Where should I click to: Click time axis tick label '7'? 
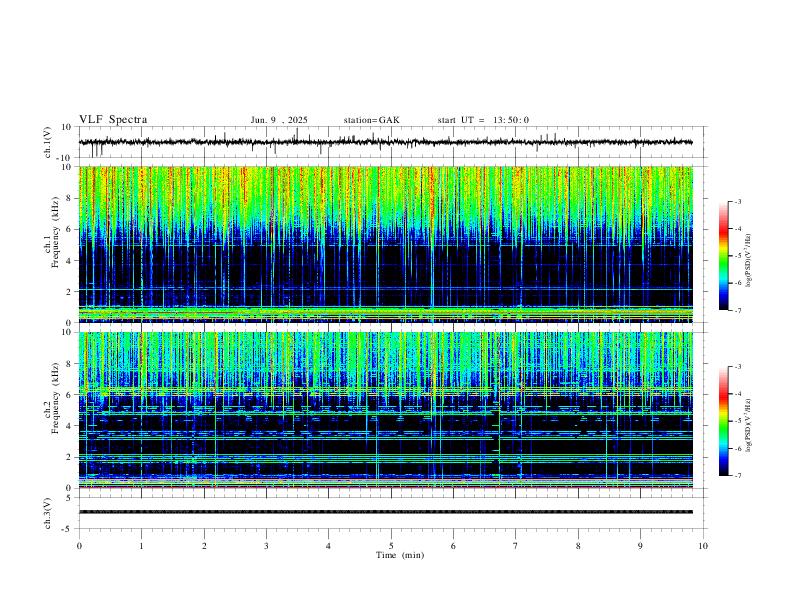coord(516,546)
